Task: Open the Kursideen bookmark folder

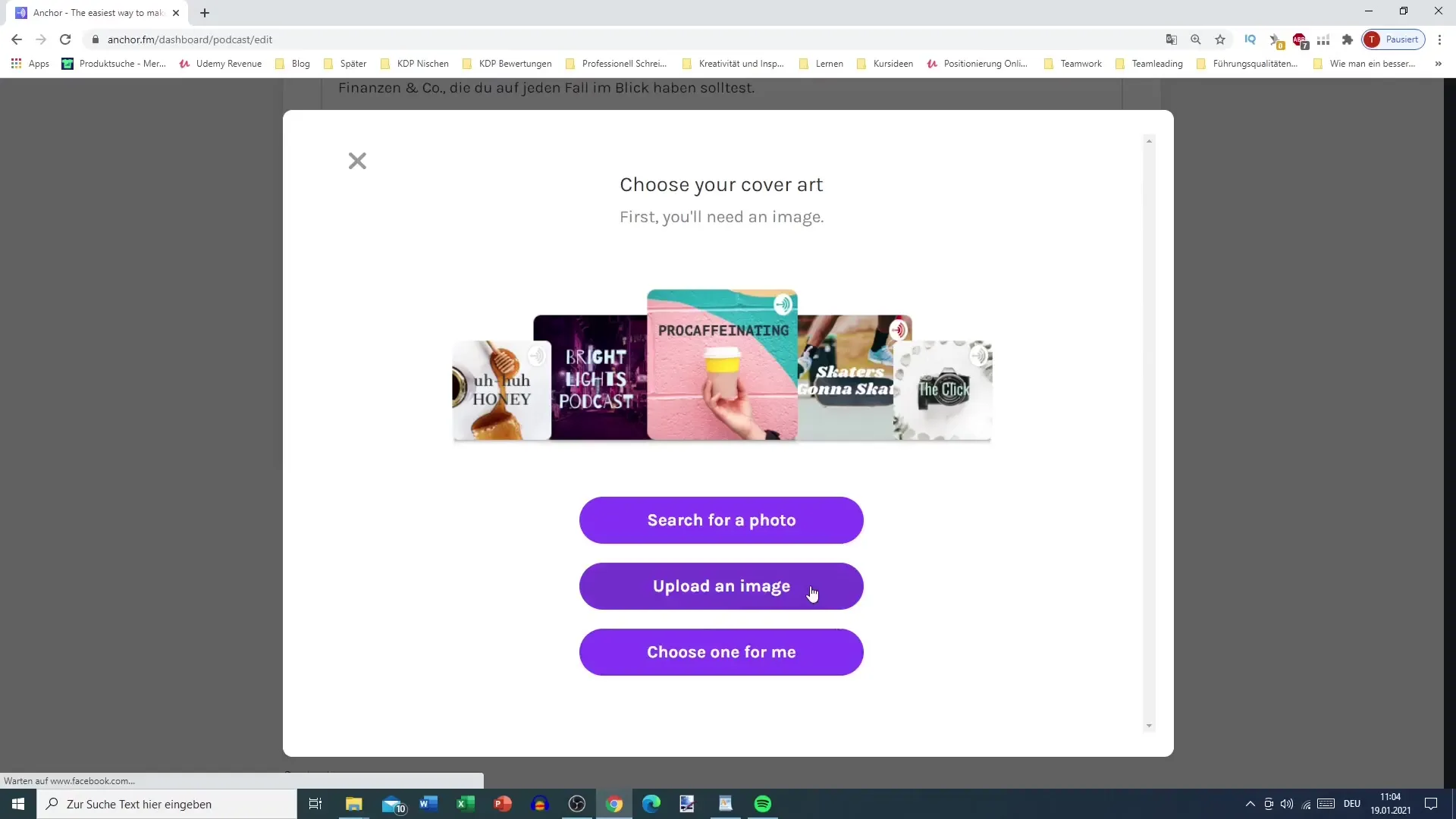Action: pos(885,64)
